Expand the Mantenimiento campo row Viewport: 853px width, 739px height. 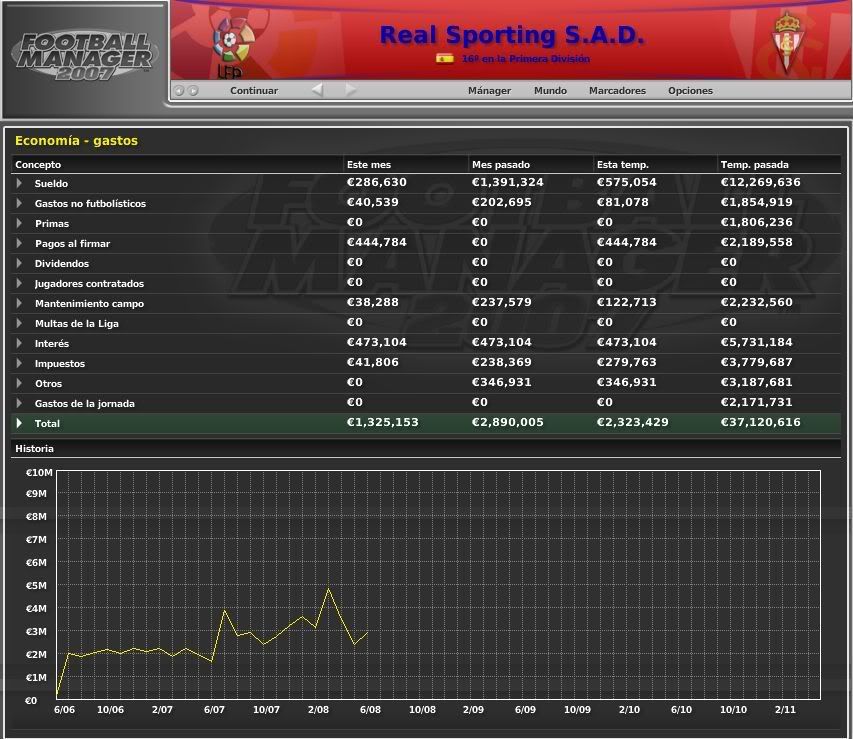[x=20, y=303]
